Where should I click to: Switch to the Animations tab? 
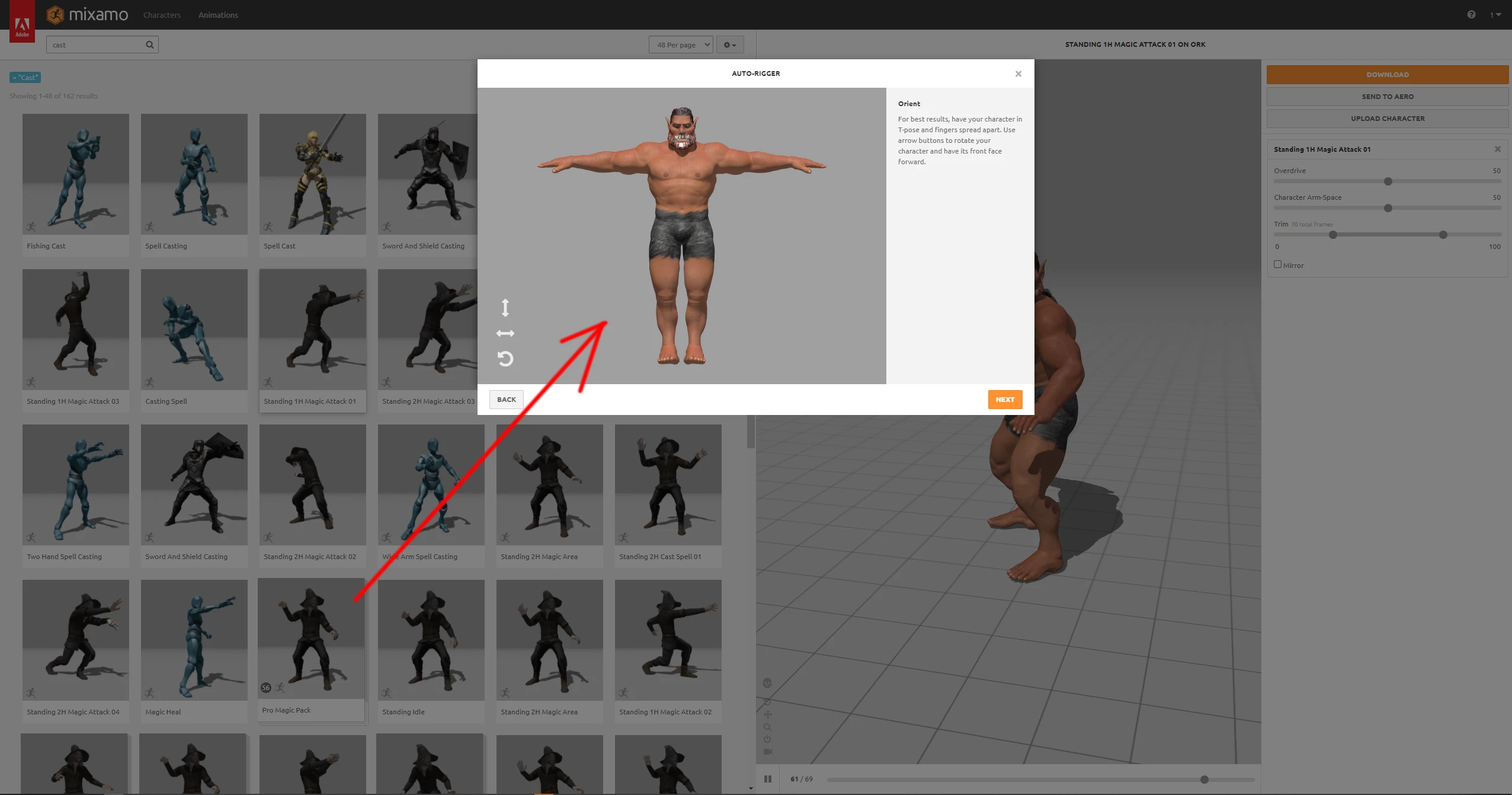pyautogui.click(x=218, y=15)
